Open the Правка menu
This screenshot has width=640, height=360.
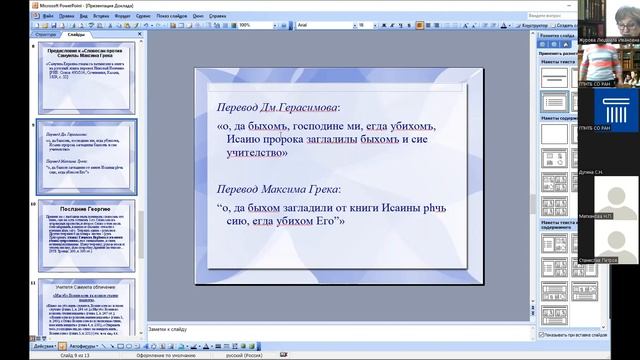[66, 16]
